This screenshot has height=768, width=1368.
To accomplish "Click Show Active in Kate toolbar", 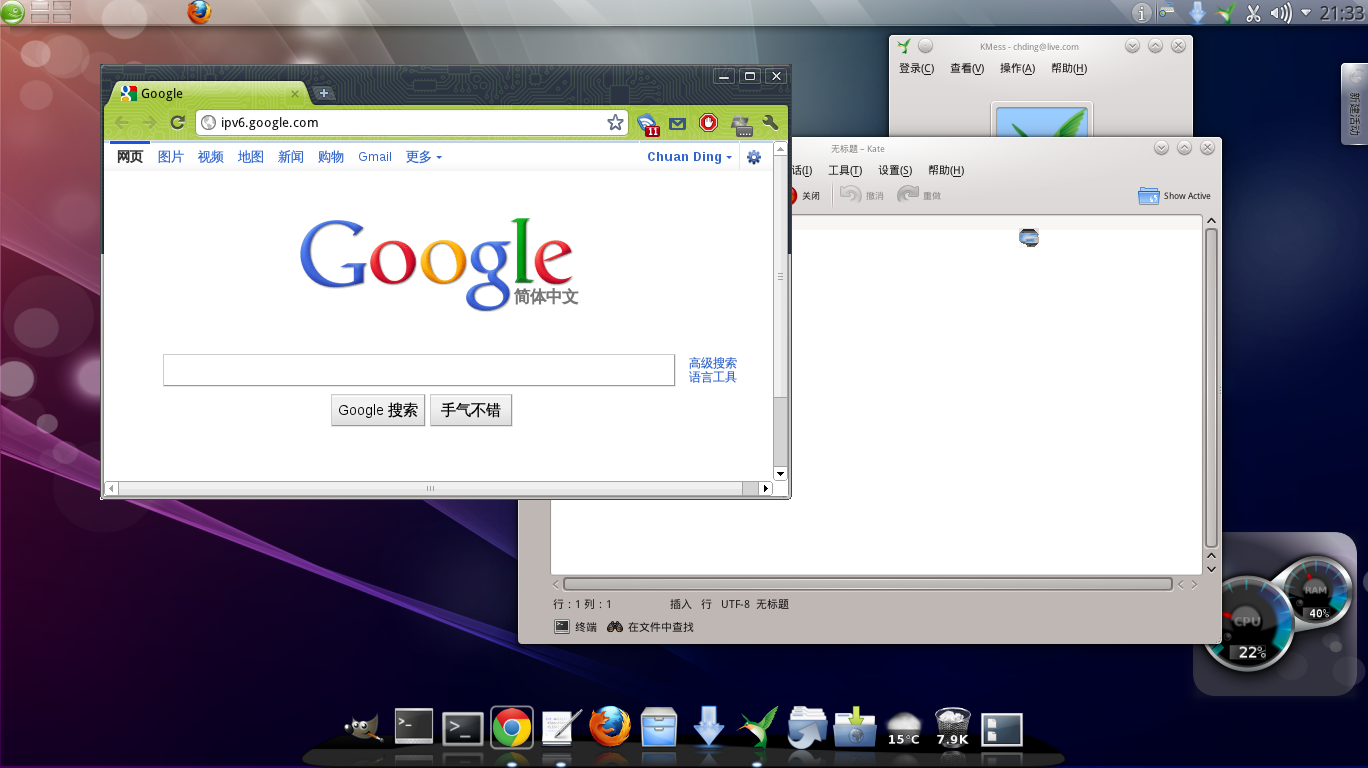I will 1174,196.
